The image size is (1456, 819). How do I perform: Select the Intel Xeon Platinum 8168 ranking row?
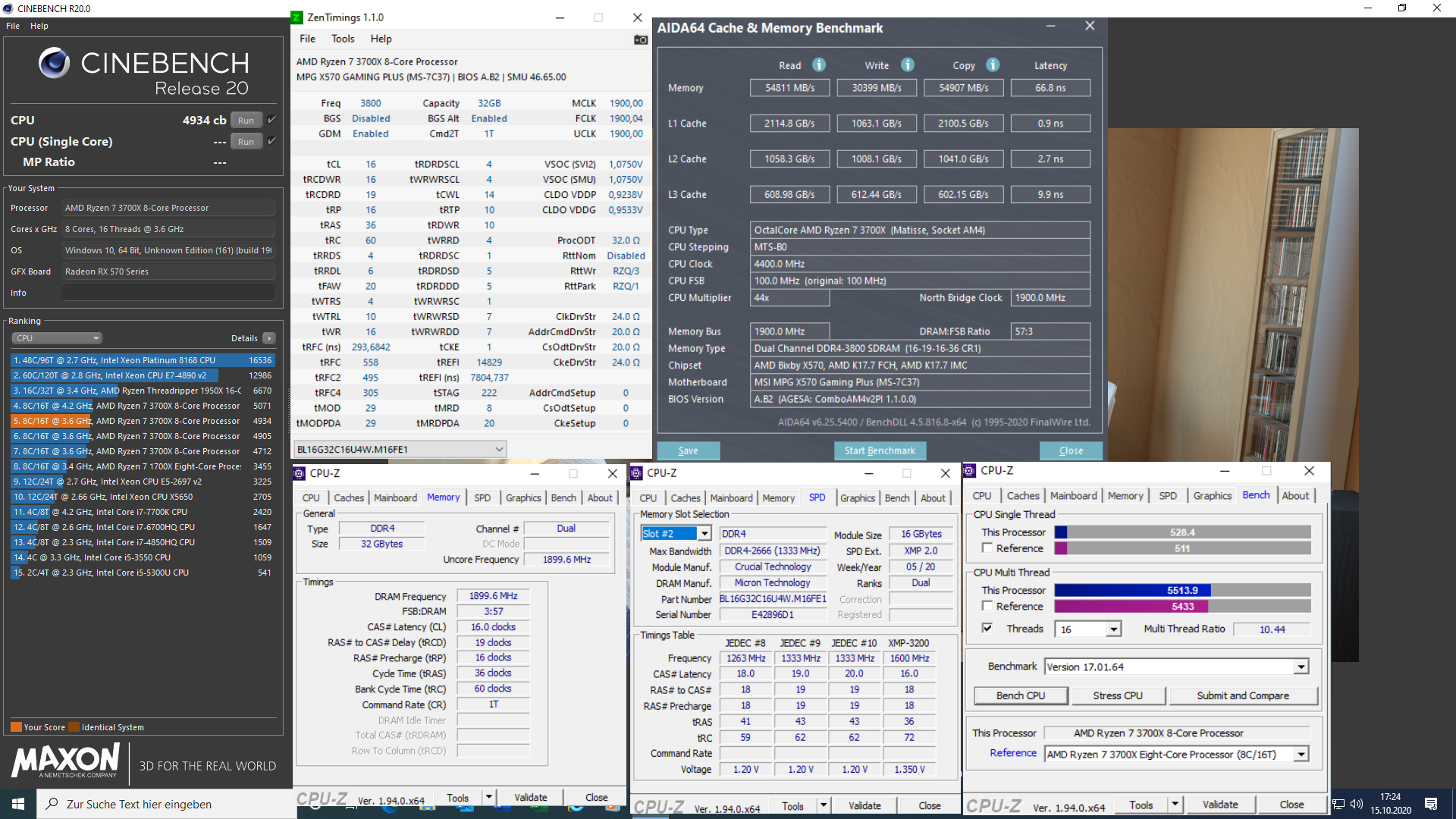pyautogui.click(x=143, y=360)
